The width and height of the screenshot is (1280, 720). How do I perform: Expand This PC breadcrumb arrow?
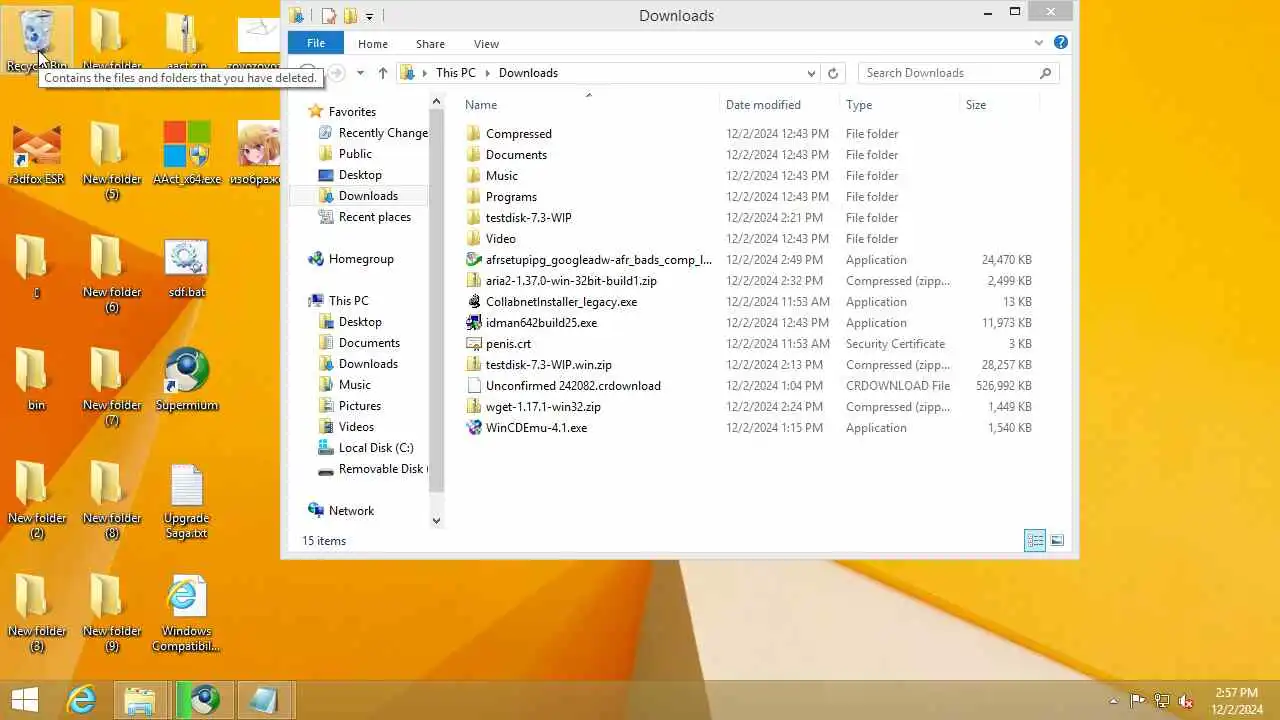tap(487, 73)
